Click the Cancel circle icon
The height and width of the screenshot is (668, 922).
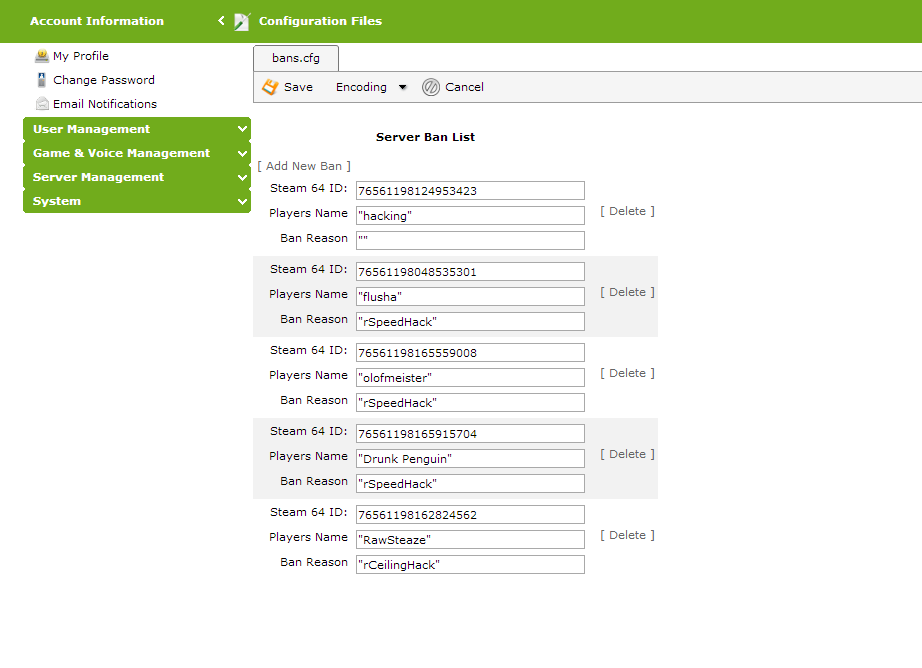(430, 87)
